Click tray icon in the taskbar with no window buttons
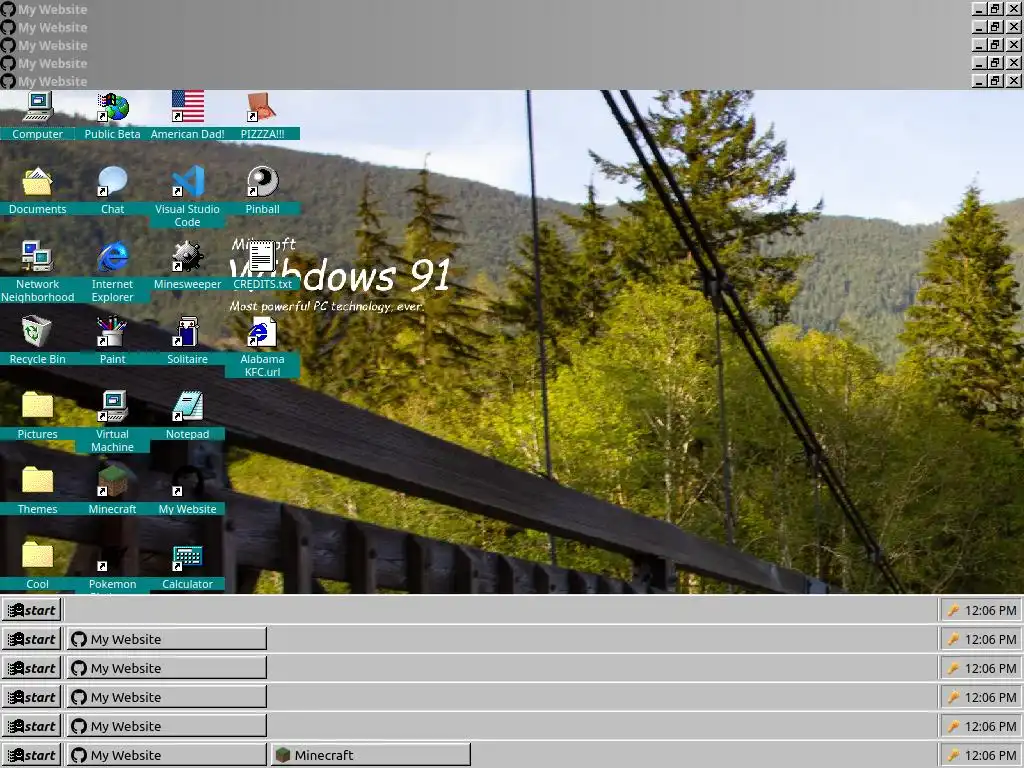The image size is (1024, 768). pos(953,610)
